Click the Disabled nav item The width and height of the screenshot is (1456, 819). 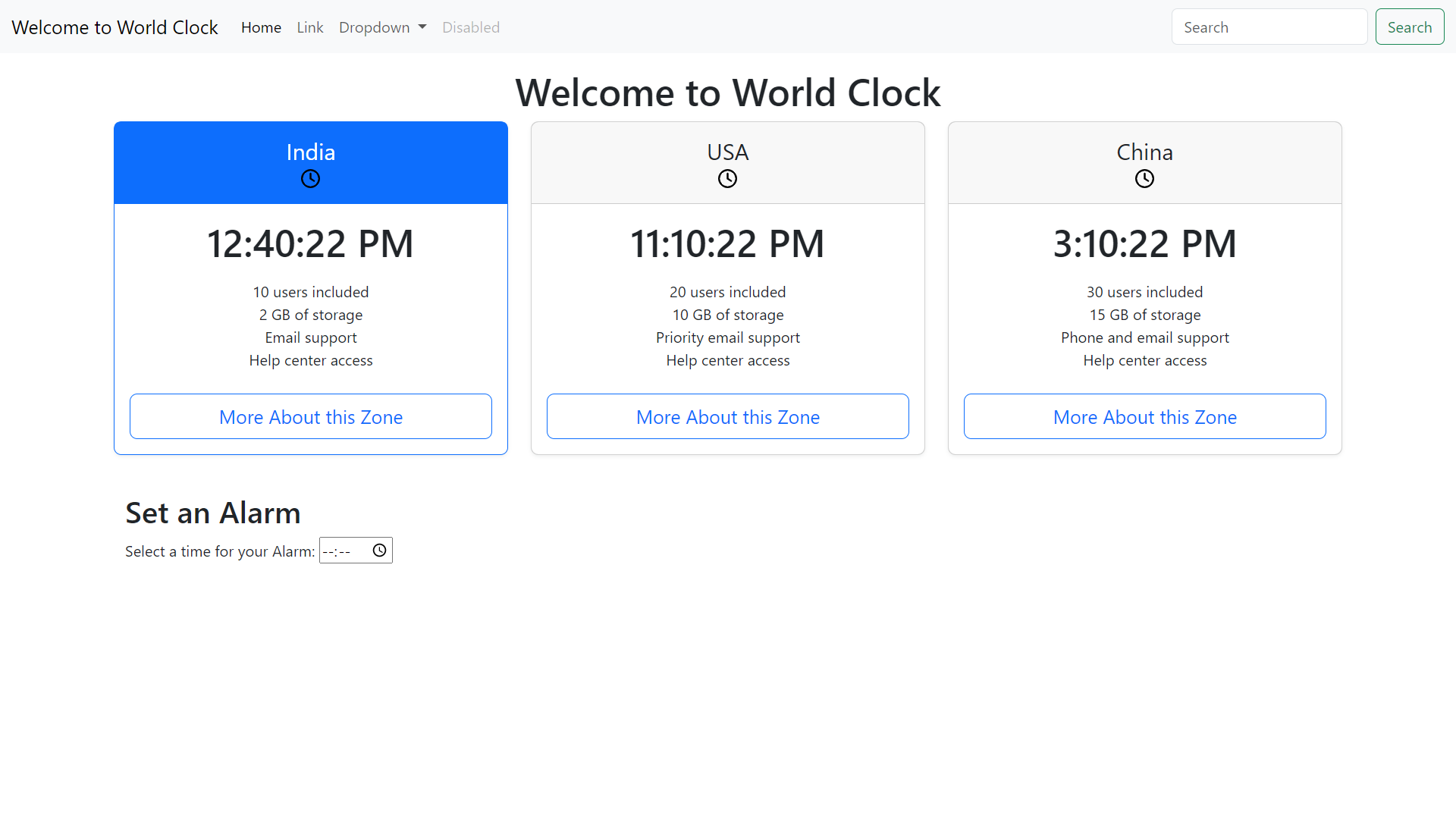click(470, 27)
